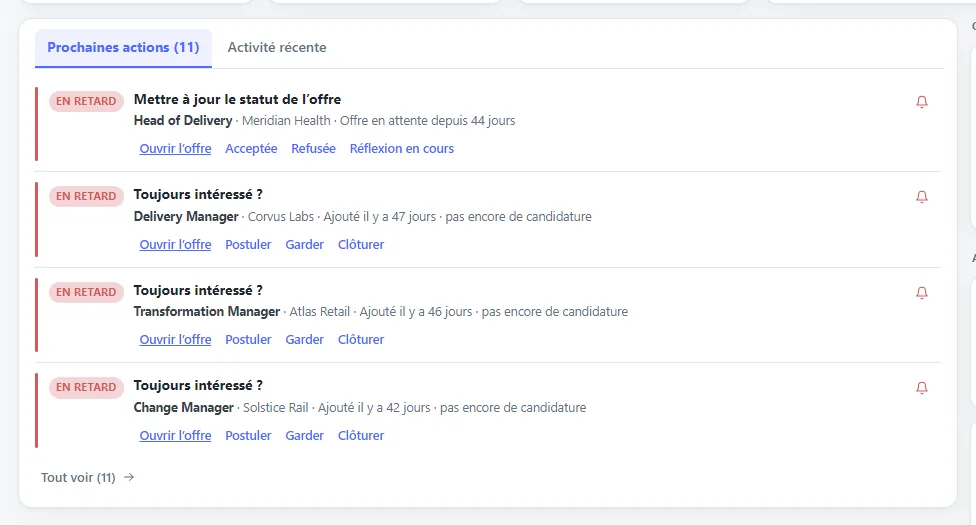The width and height of the screenshot is (976, 525).
Task: Click the Change Manager job title
Action: (184, 408)
